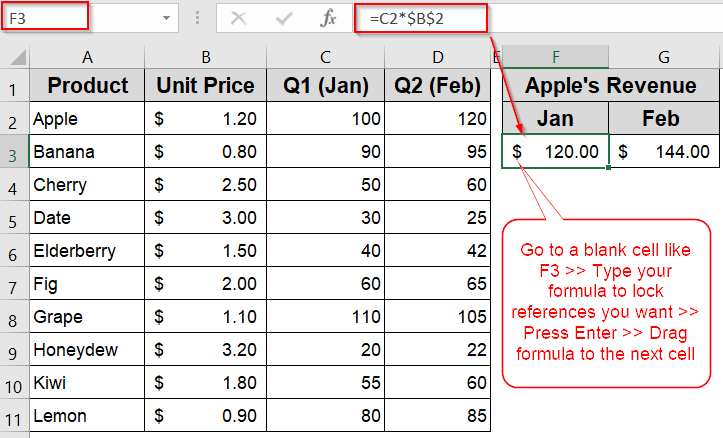Open the Name Box dropdown arrow
723x438 pixels.
tap(166, 18)
